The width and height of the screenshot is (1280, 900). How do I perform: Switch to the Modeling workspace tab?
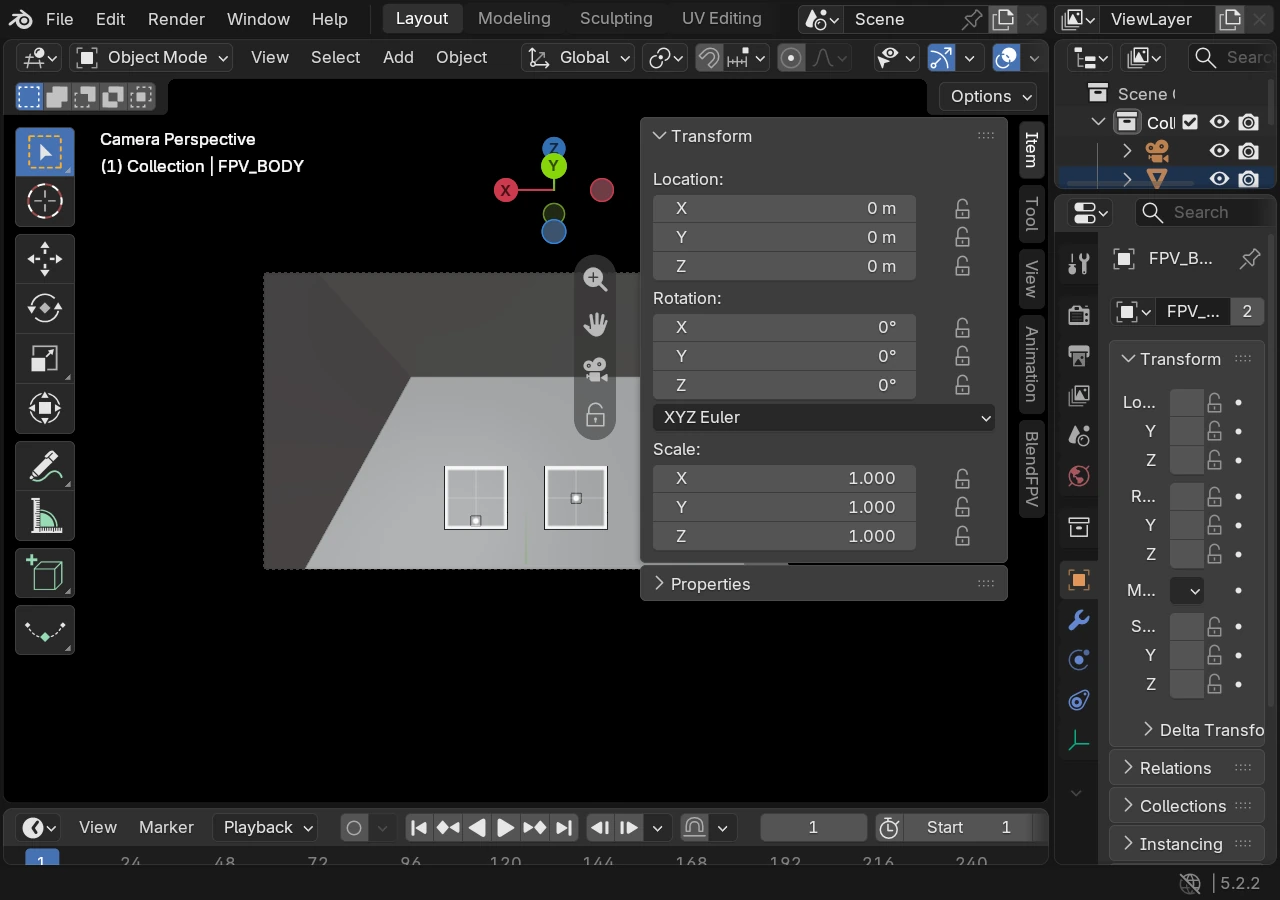[514, 18]
